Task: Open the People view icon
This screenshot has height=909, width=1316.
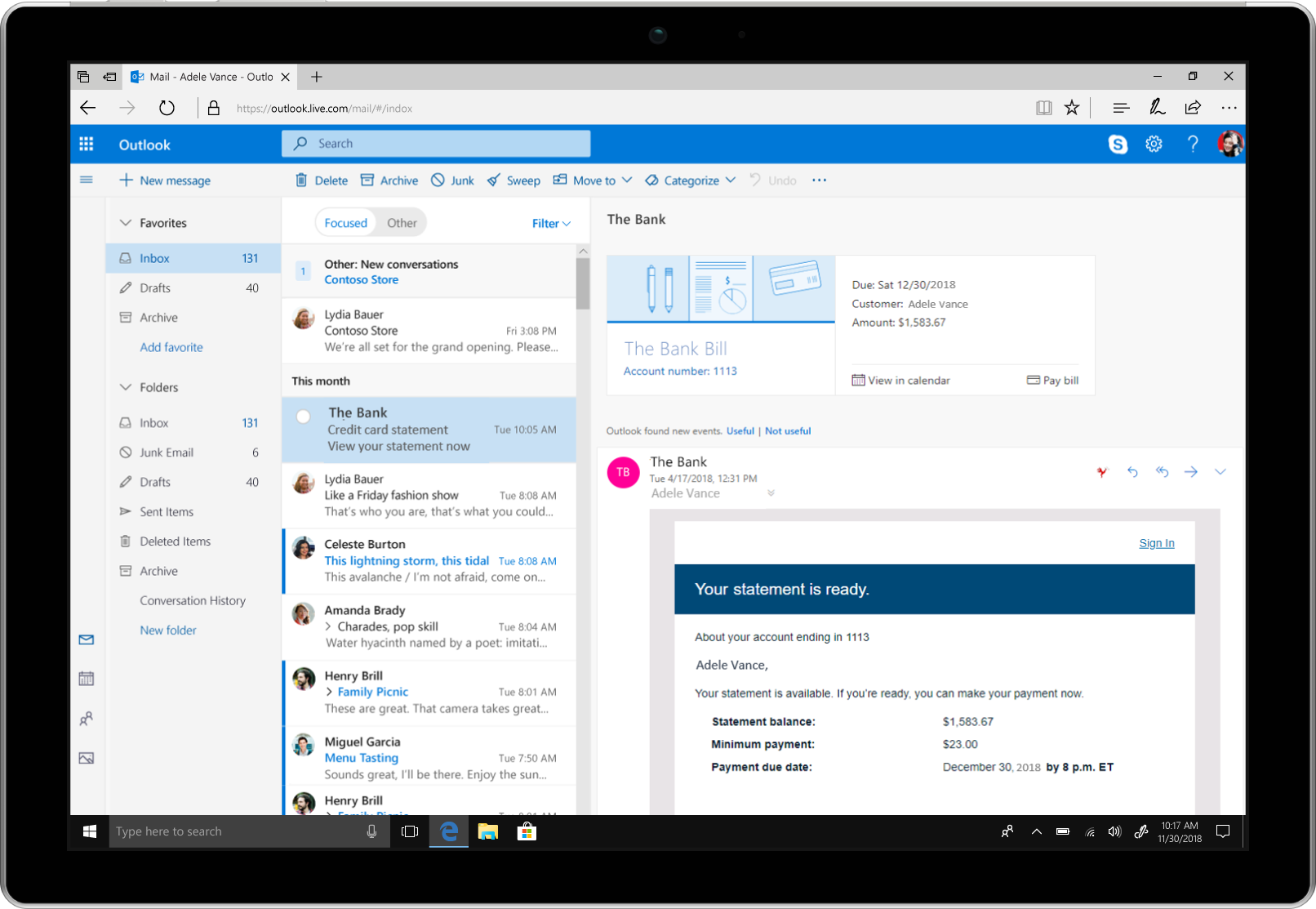Action: [86, 719]
